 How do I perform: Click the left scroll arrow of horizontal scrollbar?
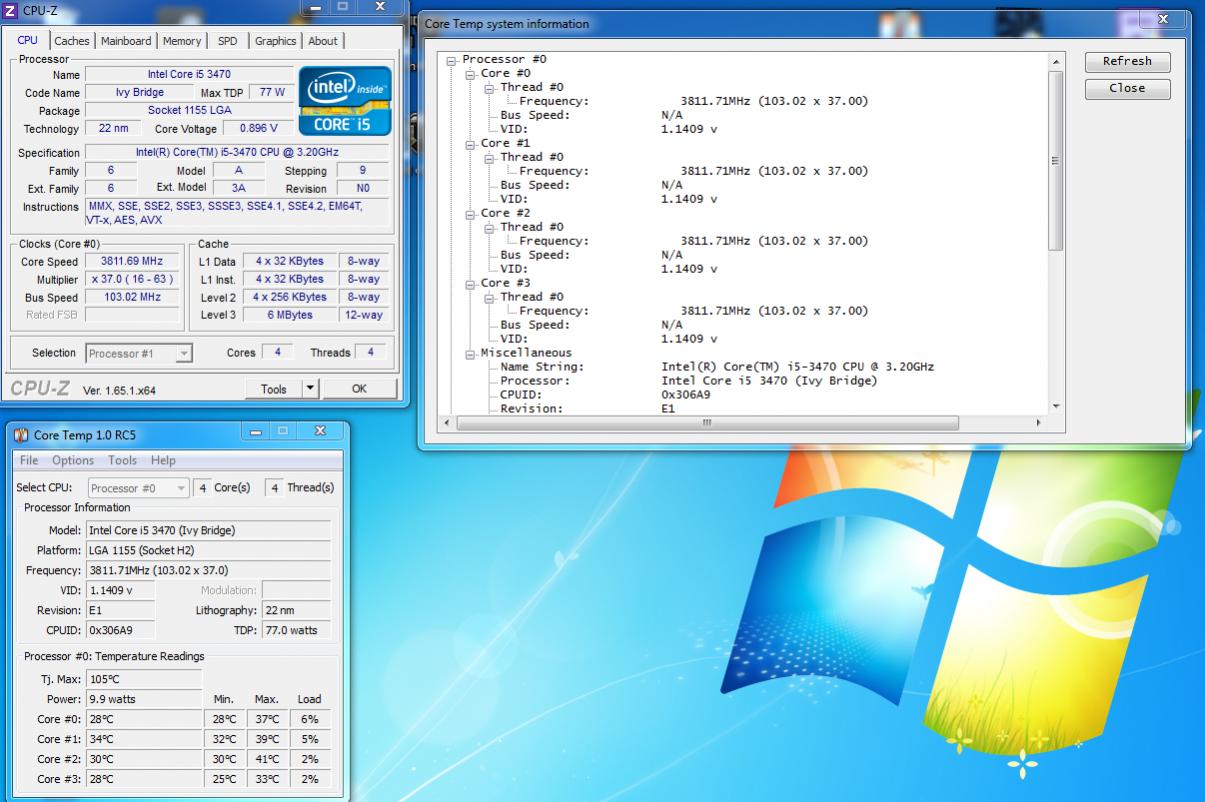(448, 423)
